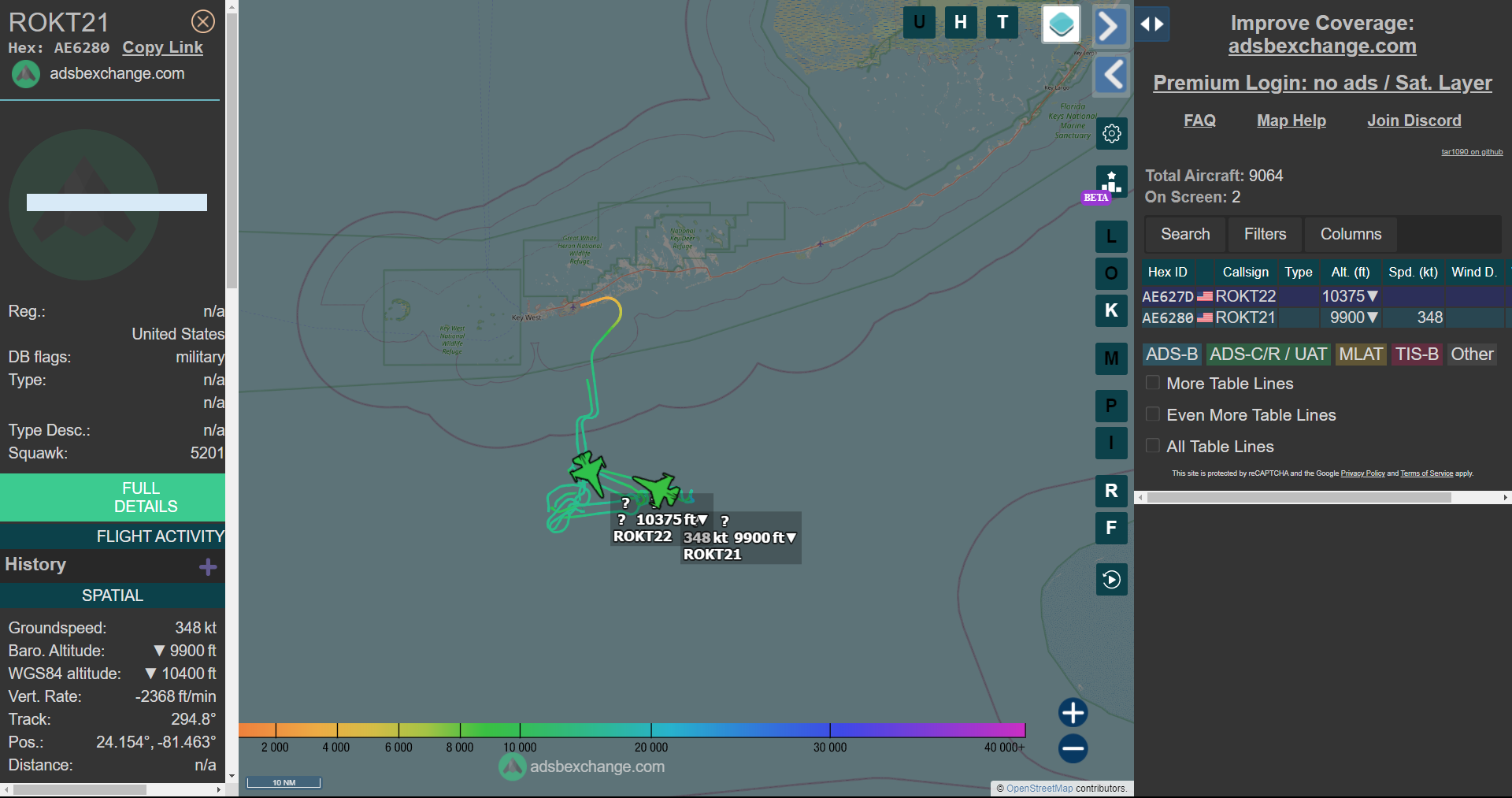Click the SPATIAL section header
This screenshot has width=1512, height=798.
pyautogui.click(x=113, y=596)
